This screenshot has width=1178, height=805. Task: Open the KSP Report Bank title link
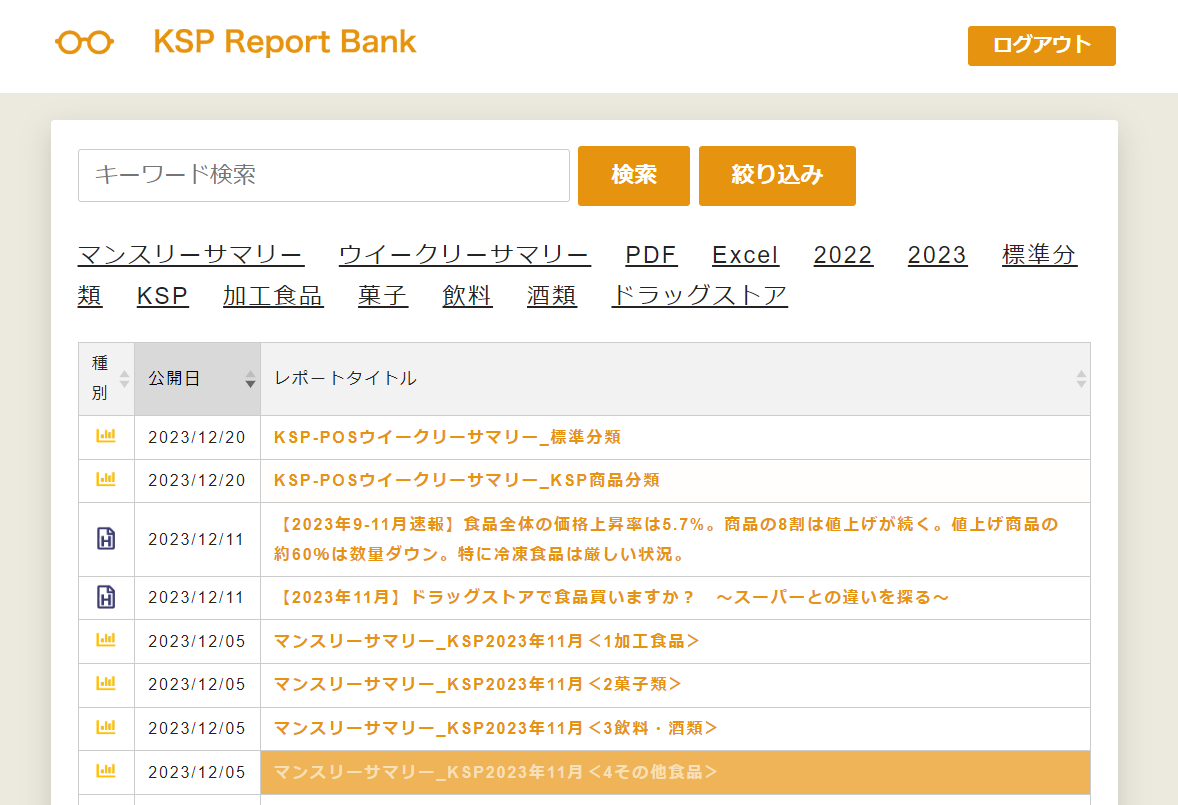click(x=285, y=42)
